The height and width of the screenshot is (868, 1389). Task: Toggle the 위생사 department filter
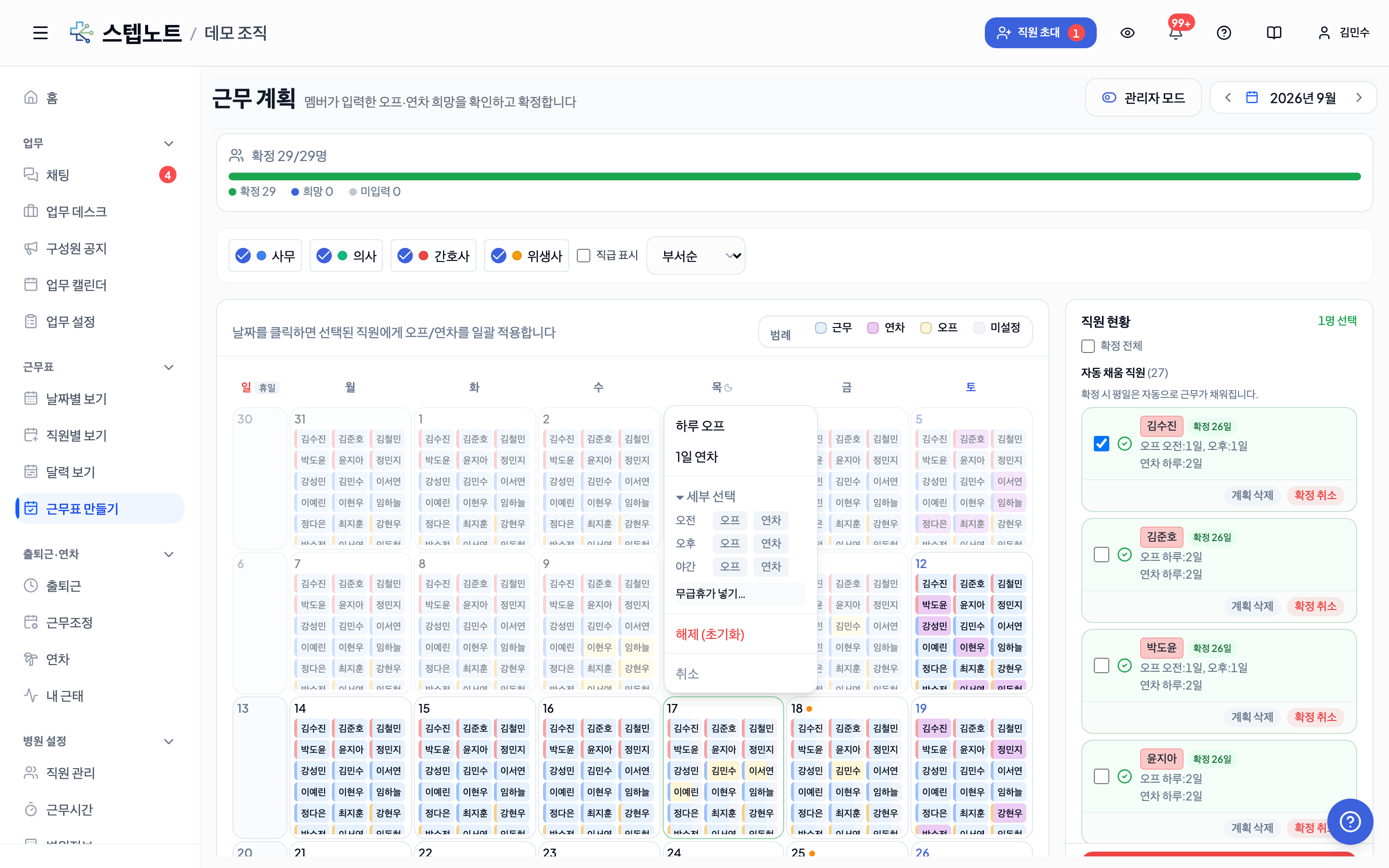[x=526, y=256]
